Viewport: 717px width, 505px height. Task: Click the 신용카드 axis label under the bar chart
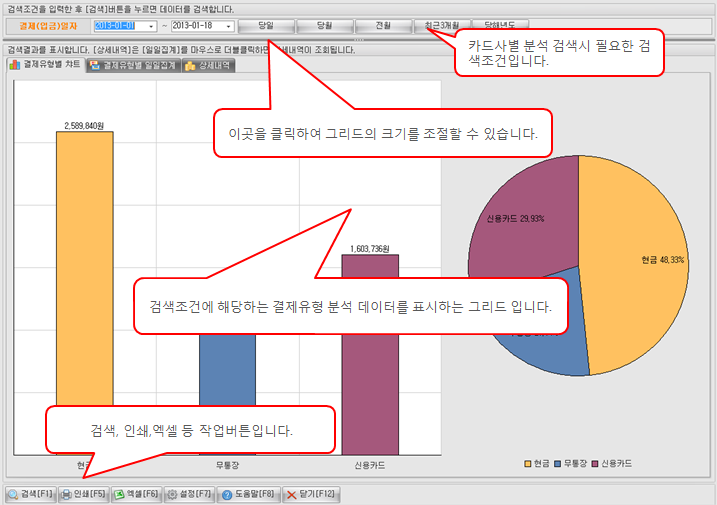coord(370,465)
